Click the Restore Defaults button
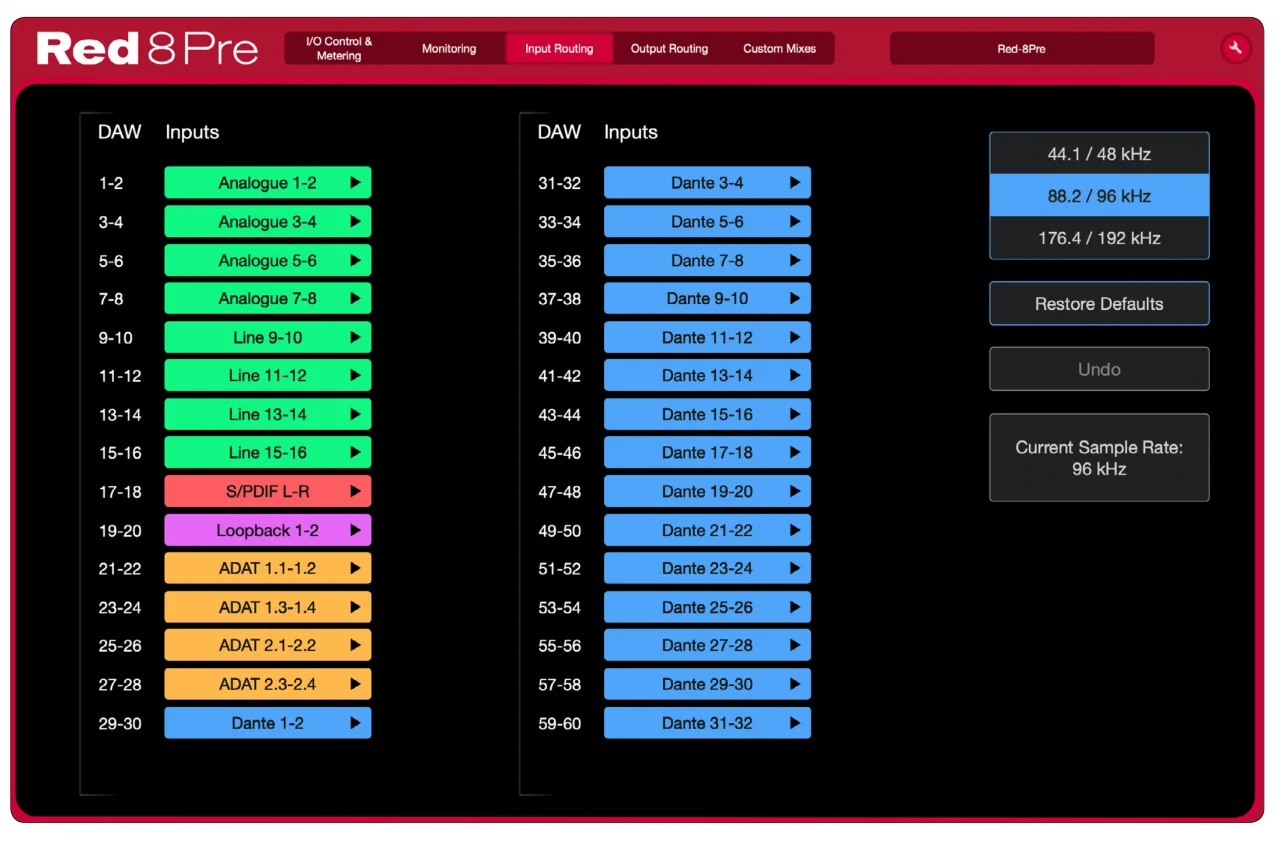The height and width of the screenshot is (843, 1280). (1099, 304)
